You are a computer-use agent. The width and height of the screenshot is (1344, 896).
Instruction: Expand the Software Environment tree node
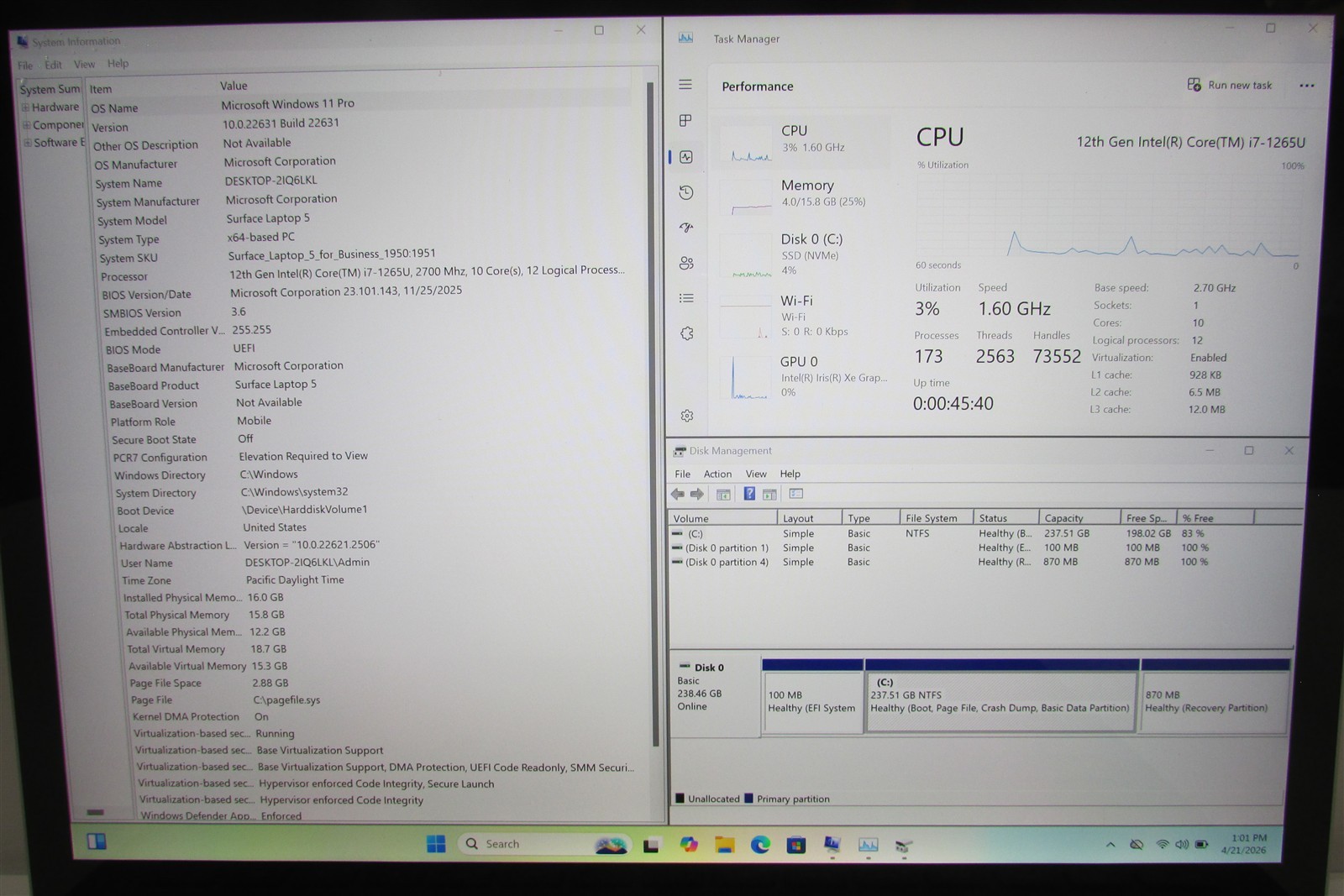[x=28, y=143]
